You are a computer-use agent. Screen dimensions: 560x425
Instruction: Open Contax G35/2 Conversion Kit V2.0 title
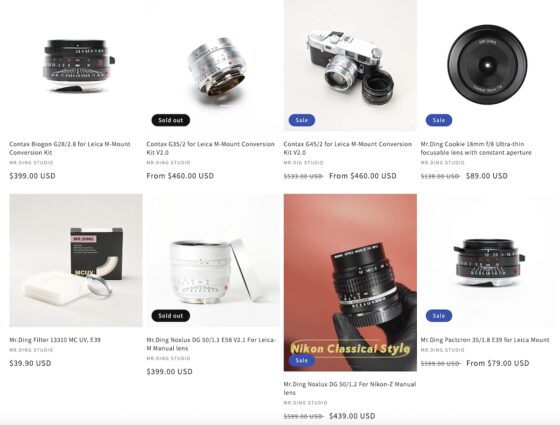(x=210, y=148)
